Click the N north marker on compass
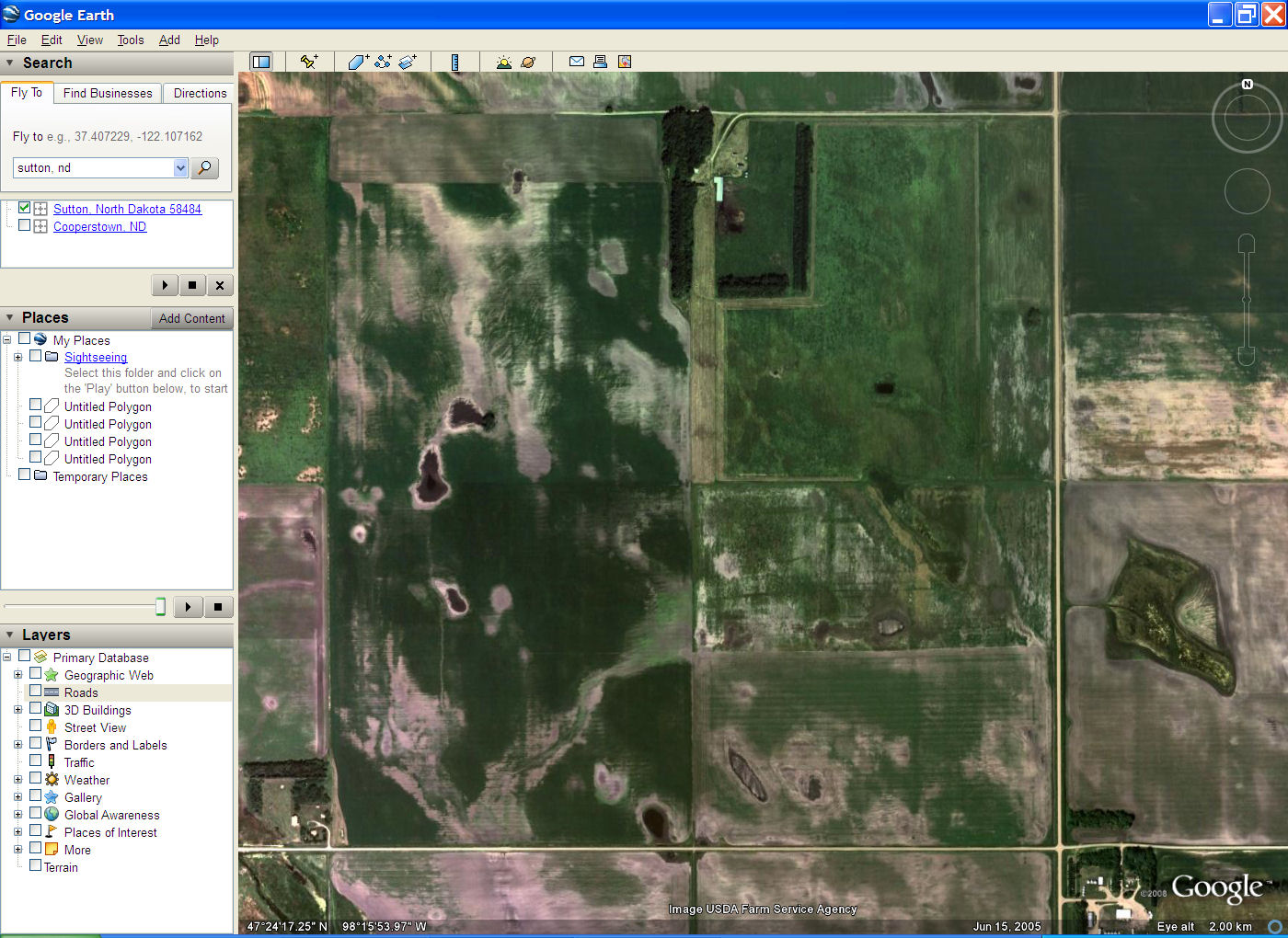 1248,84
